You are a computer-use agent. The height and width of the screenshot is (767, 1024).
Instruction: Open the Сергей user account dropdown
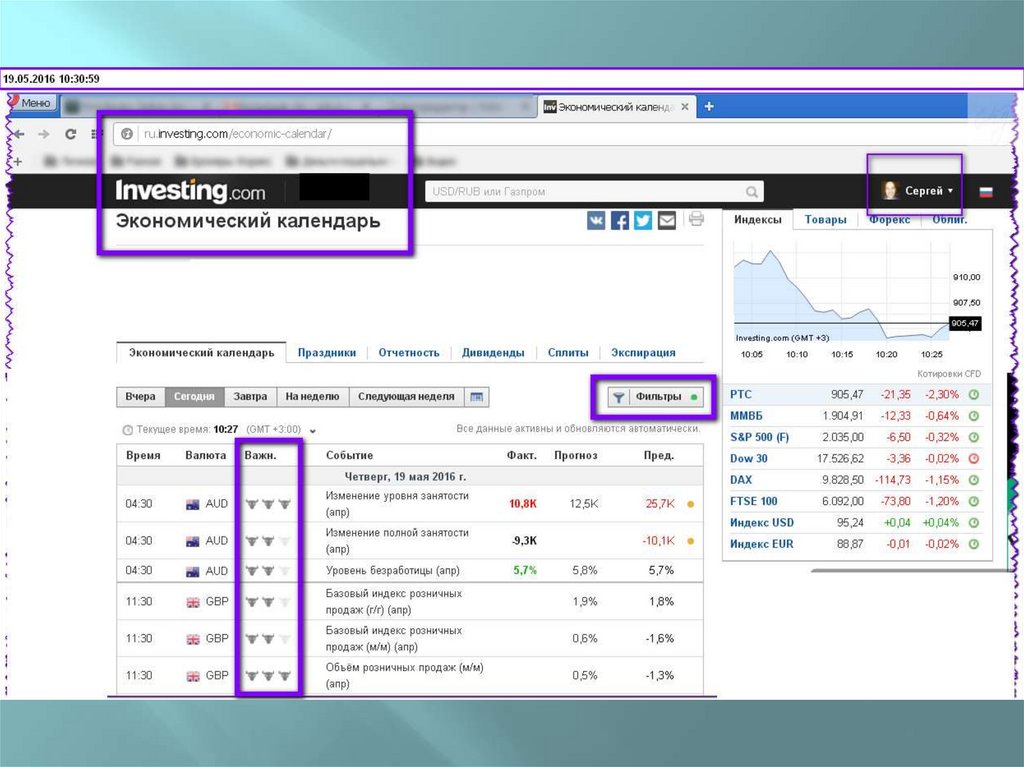(x=918, y=191)
